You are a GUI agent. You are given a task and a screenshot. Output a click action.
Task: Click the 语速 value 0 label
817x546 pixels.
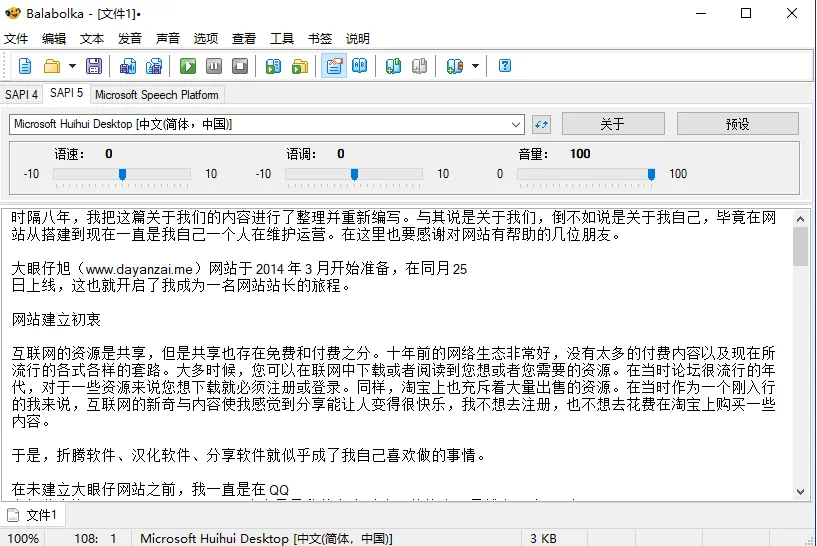click(x=108, y=154)
